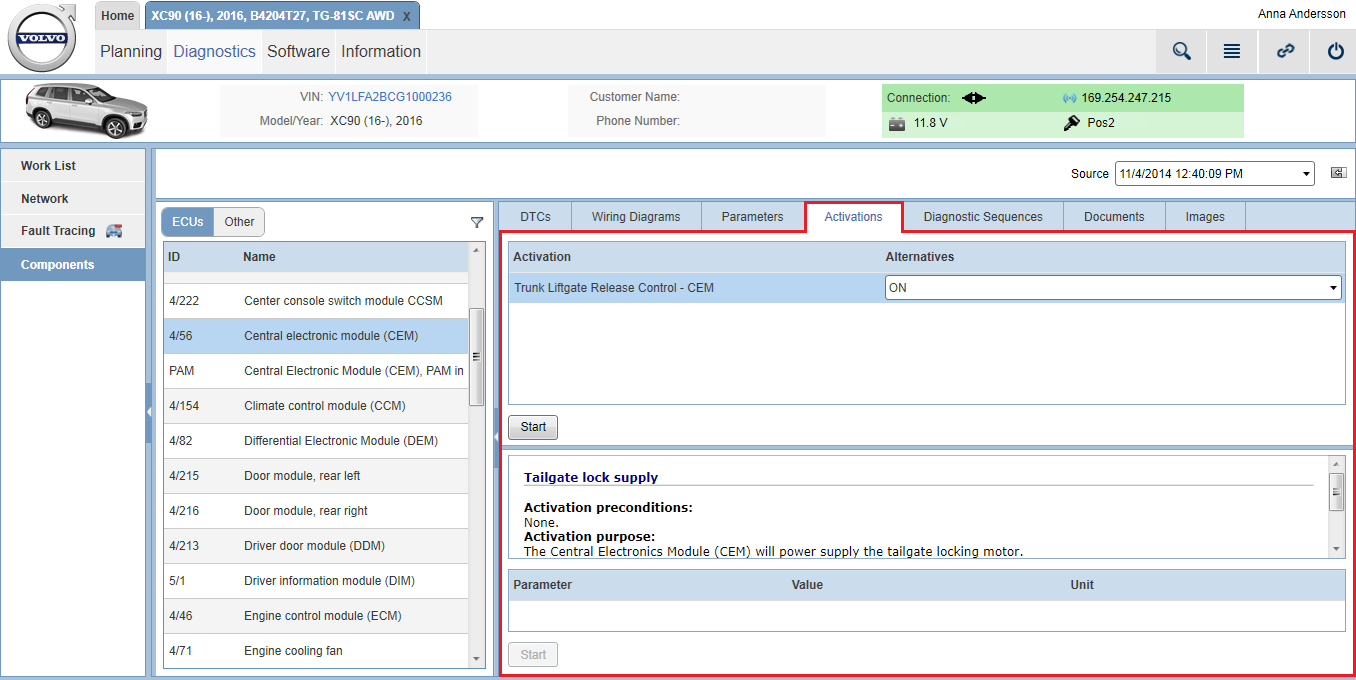1356x680 pixels.
Task: Open the Planning menu
Action: pos(131,51)
